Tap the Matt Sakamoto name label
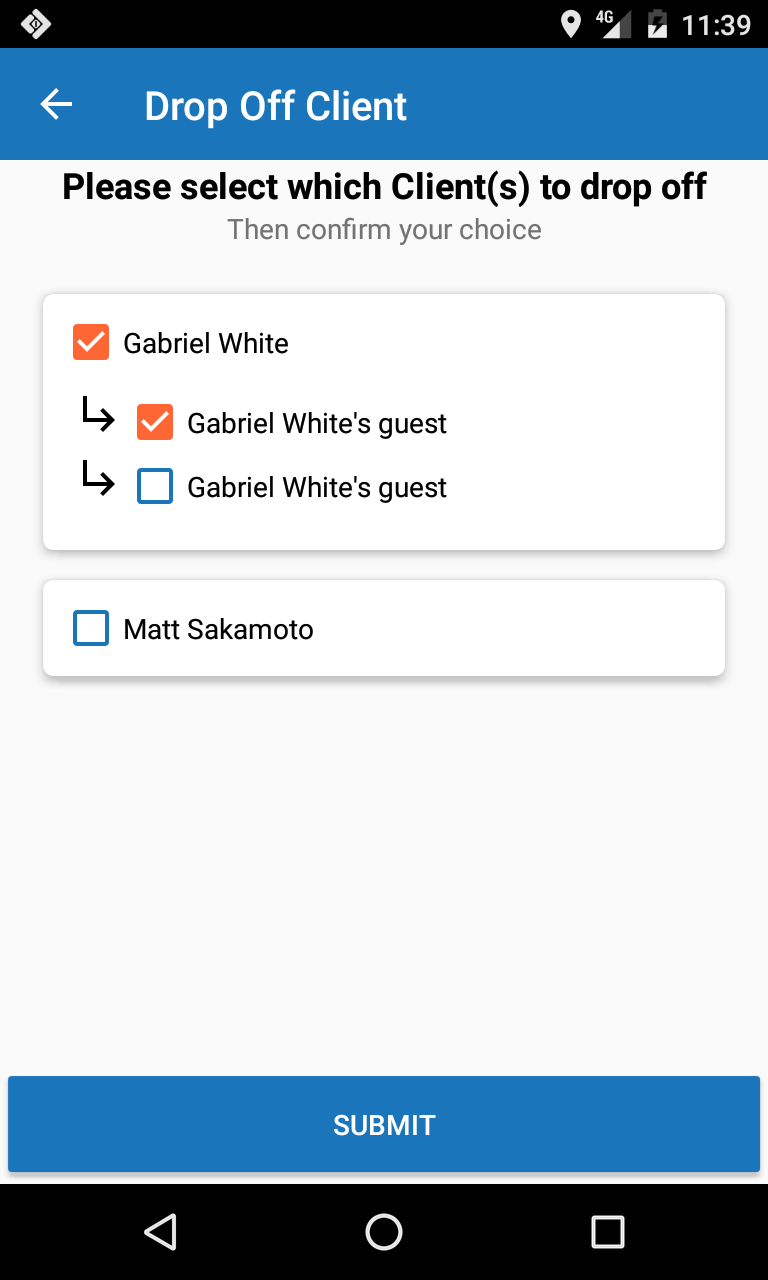This screenshot has height=1280, width=768. tap(218, 629)
